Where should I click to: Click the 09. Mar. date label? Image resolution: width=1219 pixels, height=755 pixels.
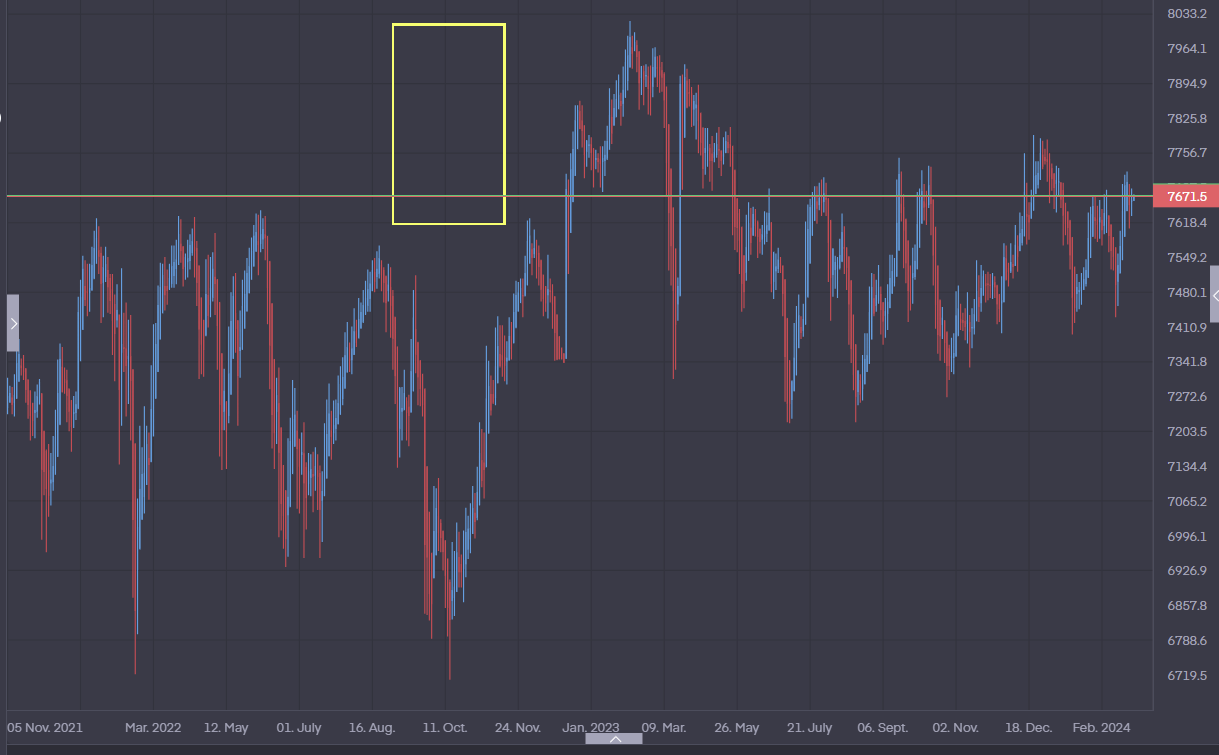pos(664,728)
